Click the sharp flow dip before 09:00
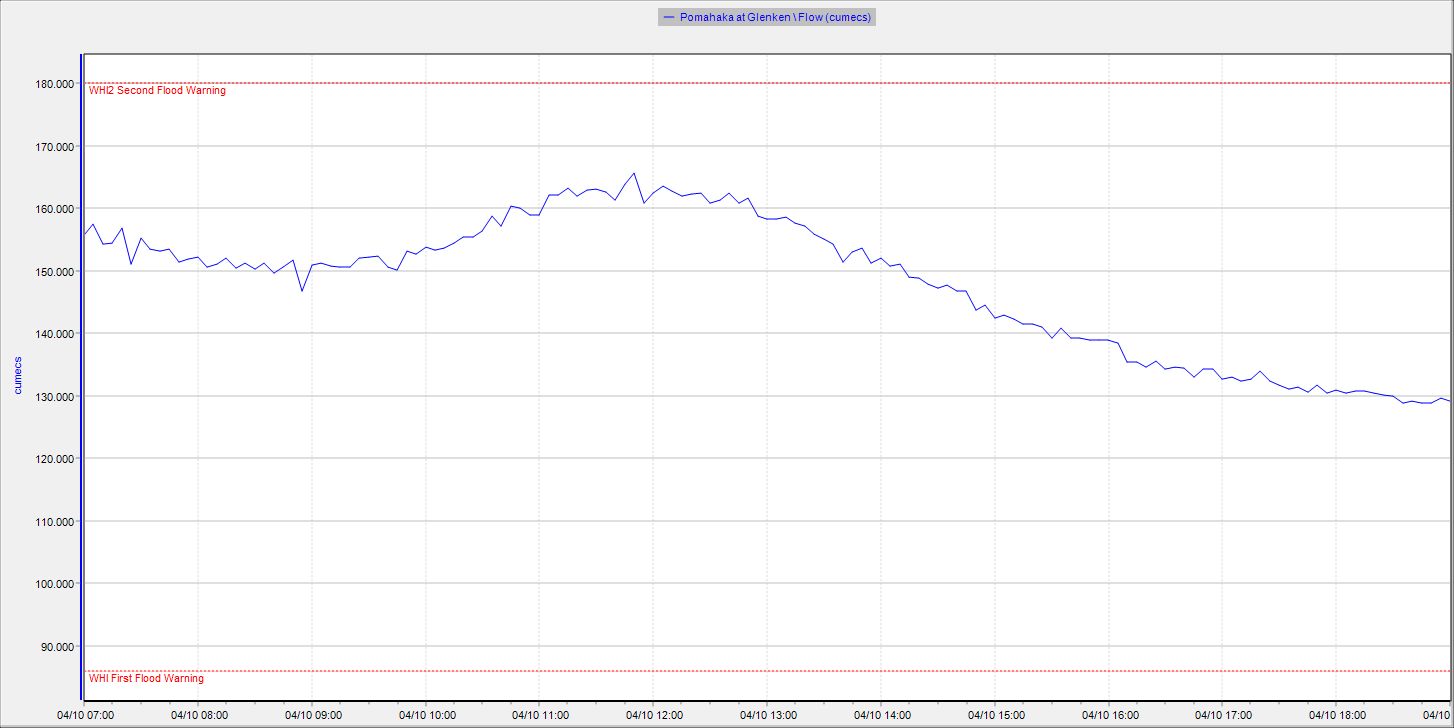 click(302, 291)
